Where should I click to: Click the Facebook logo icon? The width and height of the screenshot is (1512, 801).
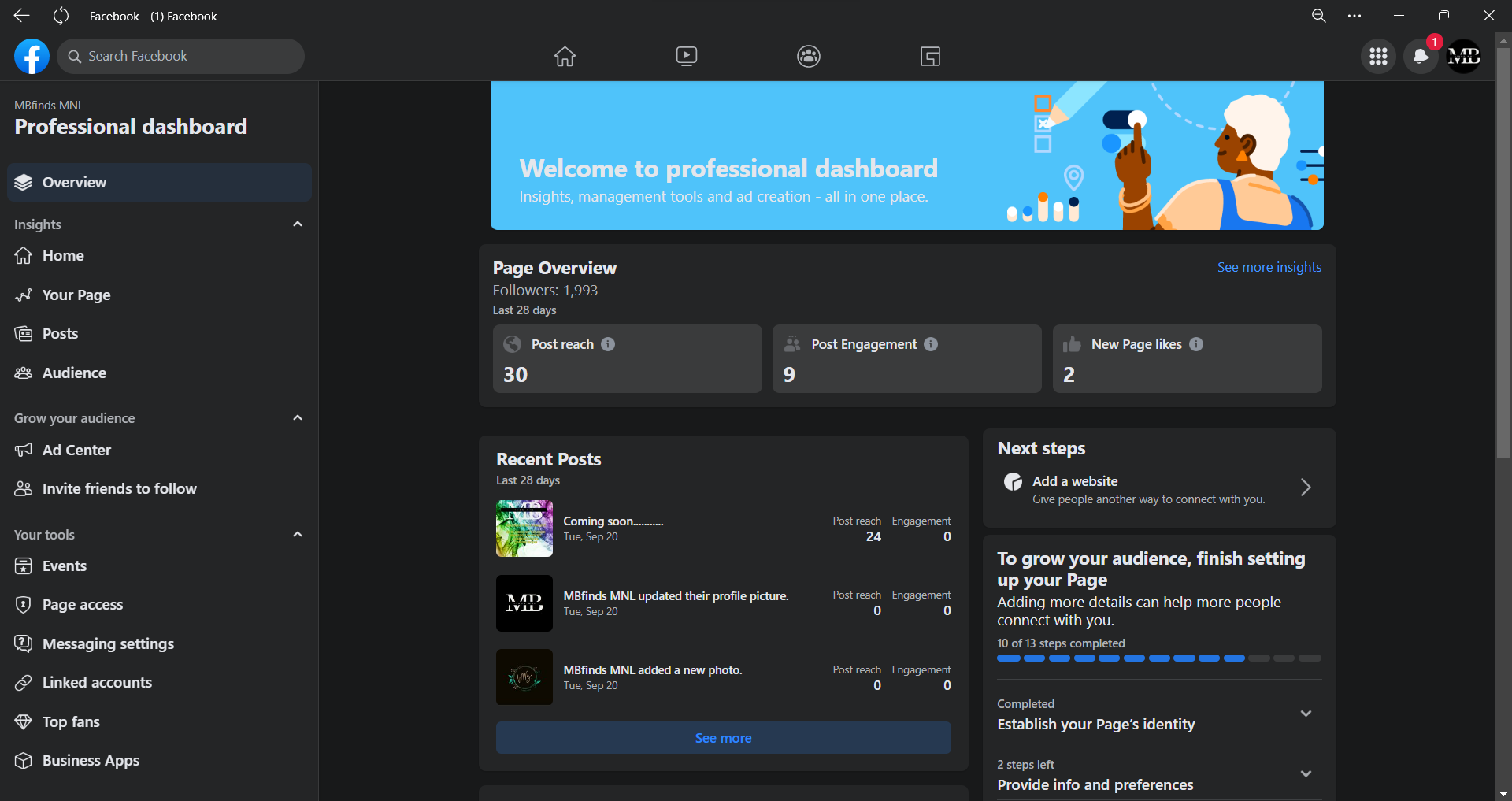[31, 57]
